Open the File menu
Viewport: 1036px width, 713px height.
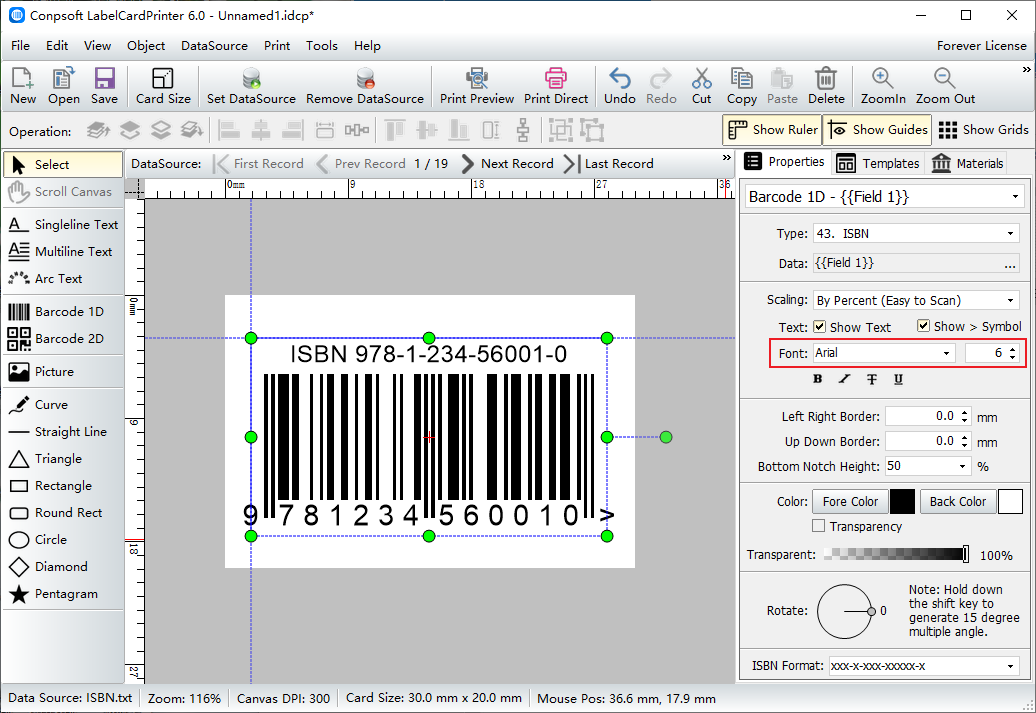[20, 46]
